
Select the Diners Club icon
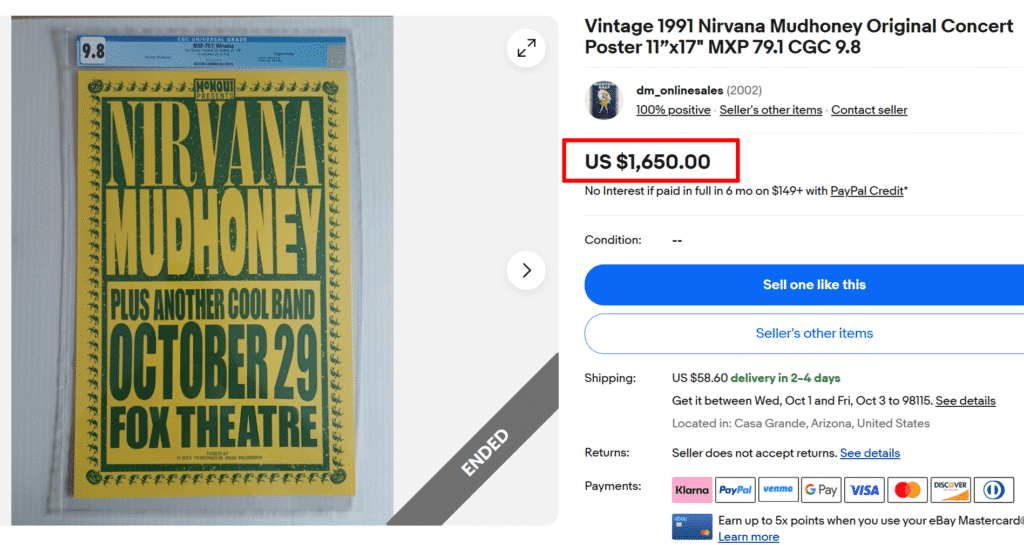coord(993,490)
